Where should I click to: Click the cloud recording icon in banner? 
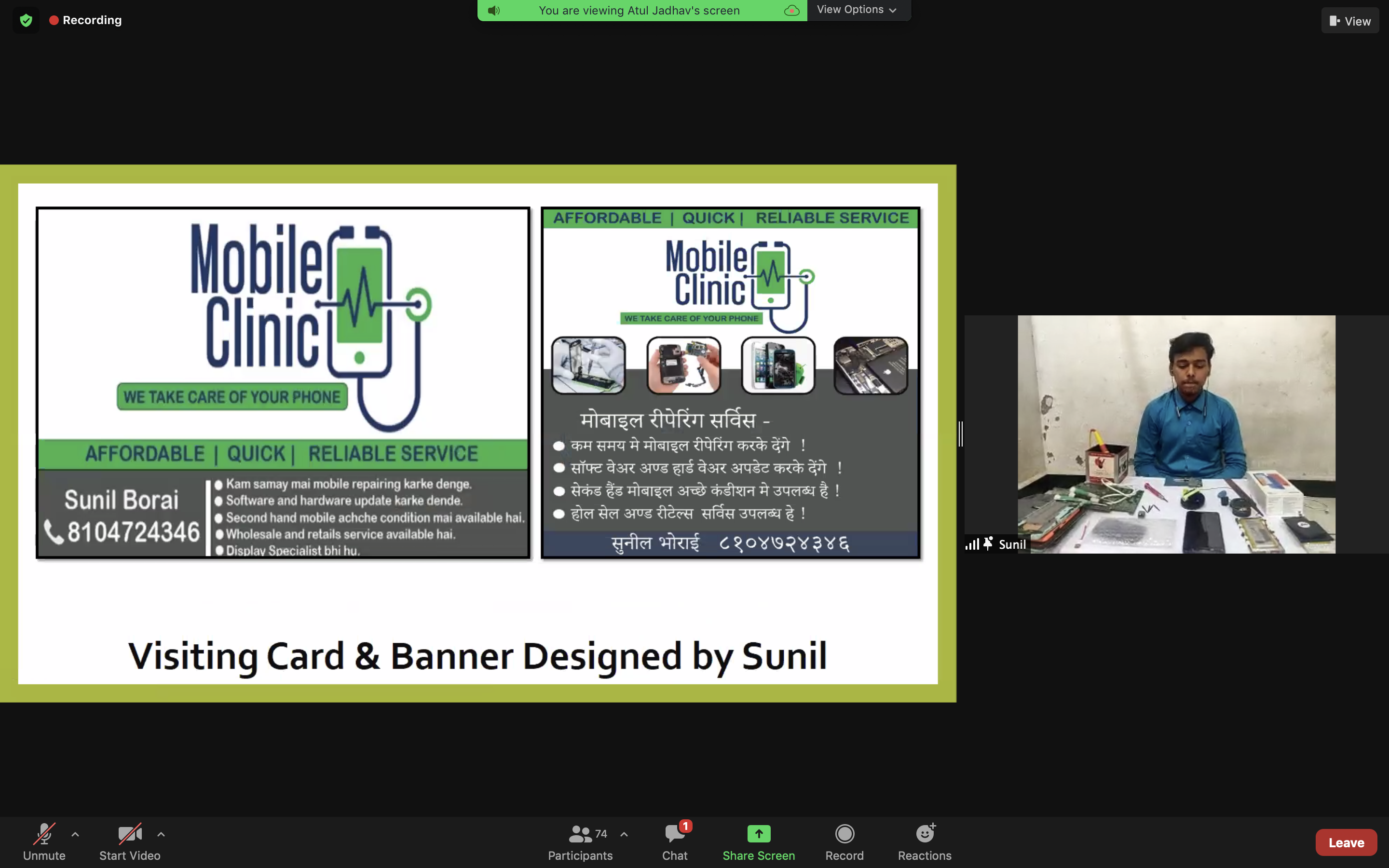(791, 10)
